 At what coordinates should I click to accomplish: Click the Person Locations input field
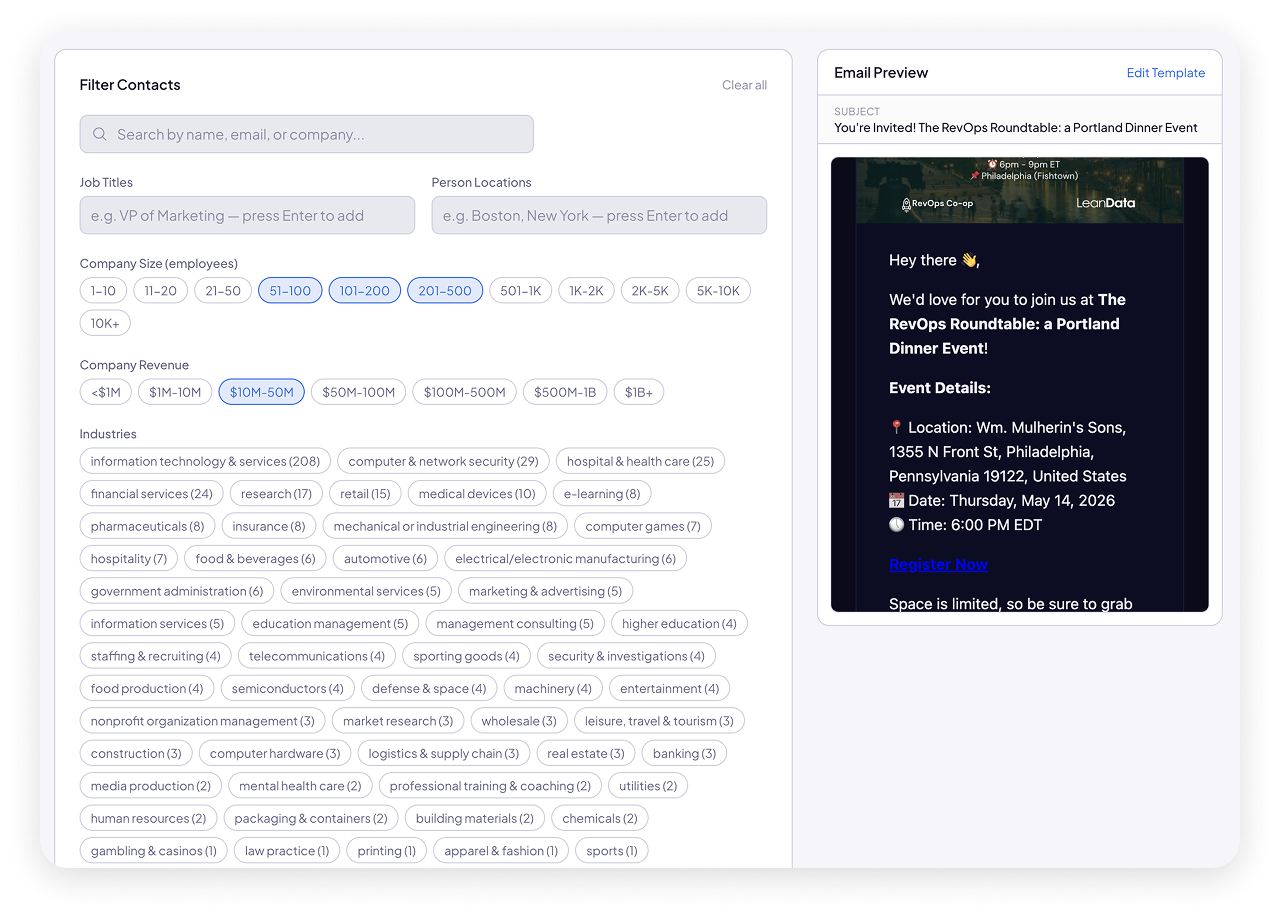pyautogui.click(x=599, y=215)
